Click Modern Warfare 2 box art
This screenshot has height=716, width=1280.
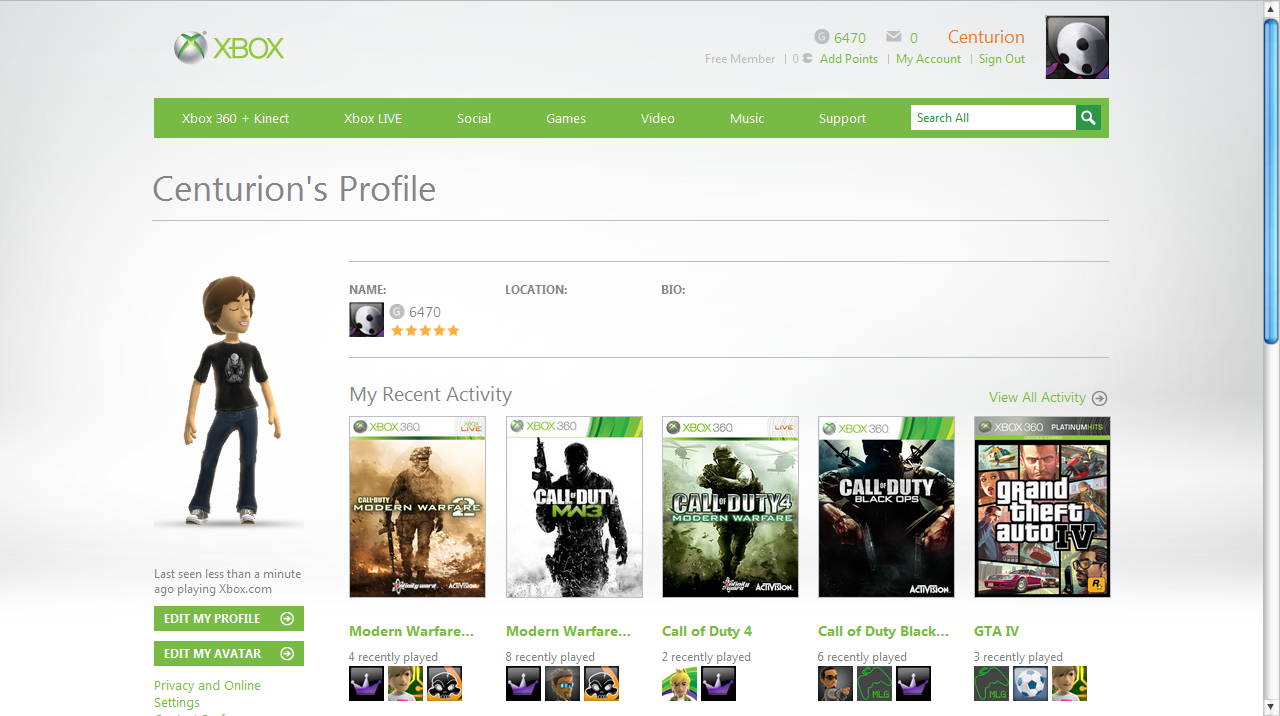click(417, 507)
